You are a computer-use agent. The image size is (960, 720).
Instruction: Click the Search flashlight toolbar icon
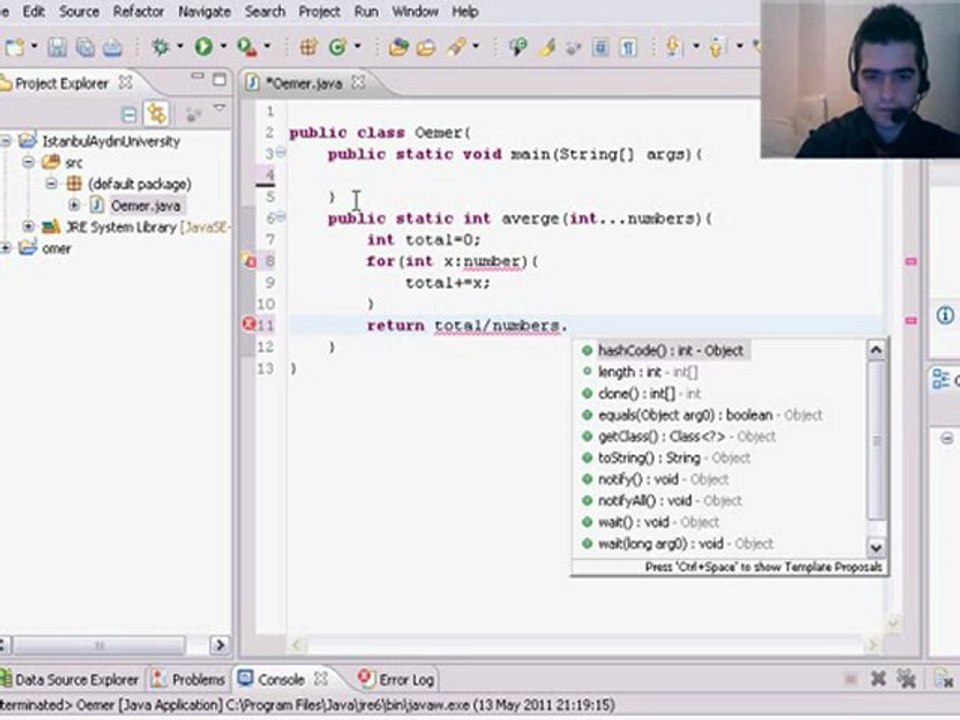(456, 47)
